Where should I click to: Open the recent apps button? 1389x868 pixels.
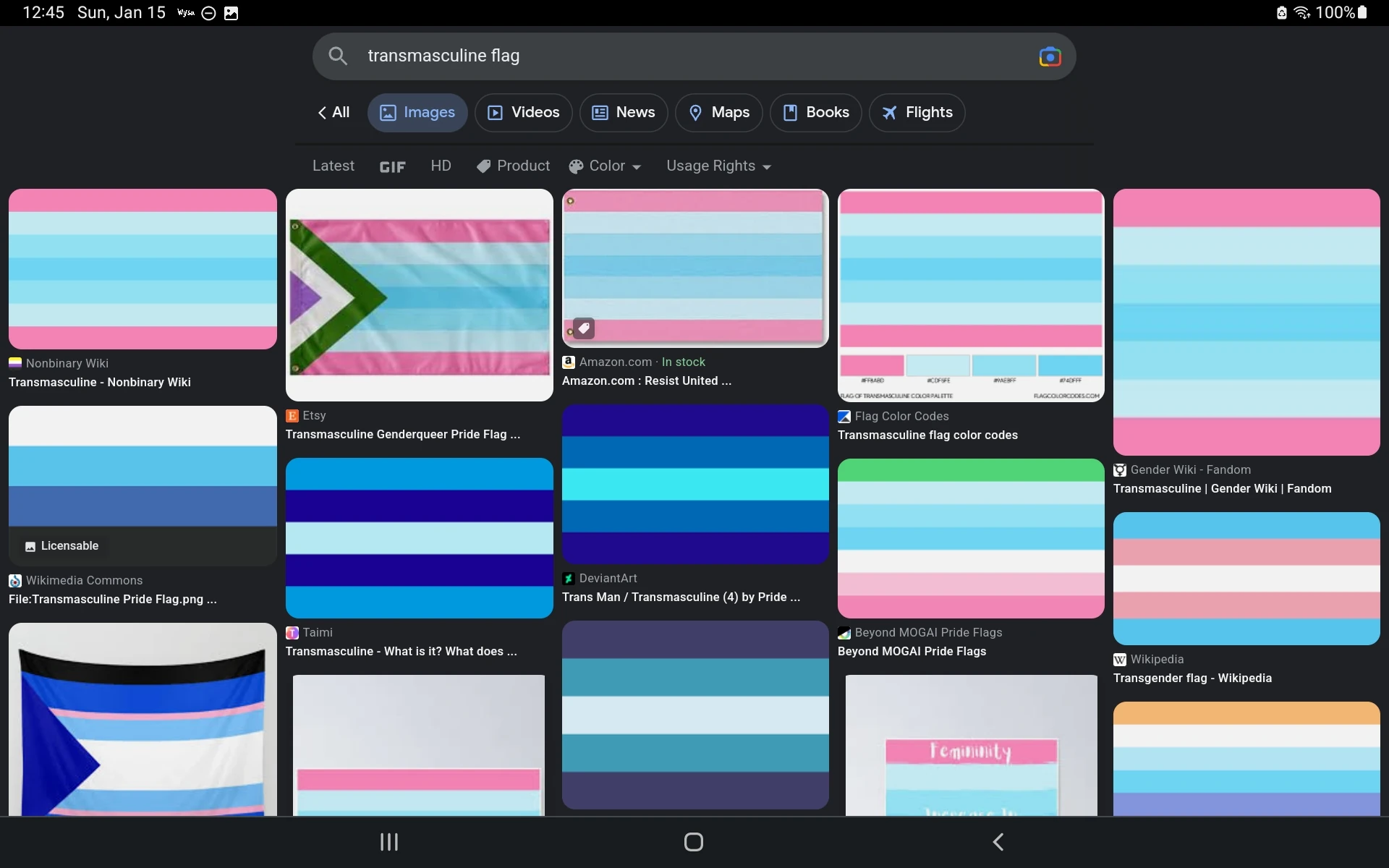(389, 841)
